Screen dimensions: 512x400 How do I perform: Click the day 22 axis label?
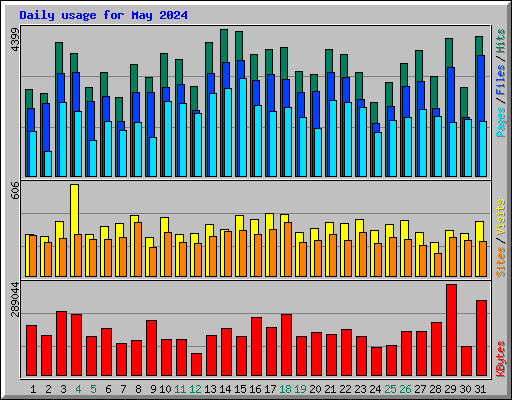coord(345,389)
